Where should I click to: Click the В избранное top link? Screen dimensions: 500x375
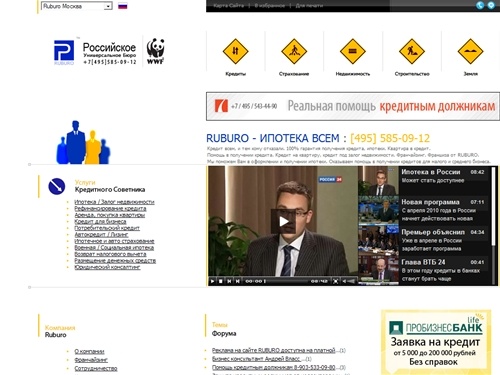point(270,6)
